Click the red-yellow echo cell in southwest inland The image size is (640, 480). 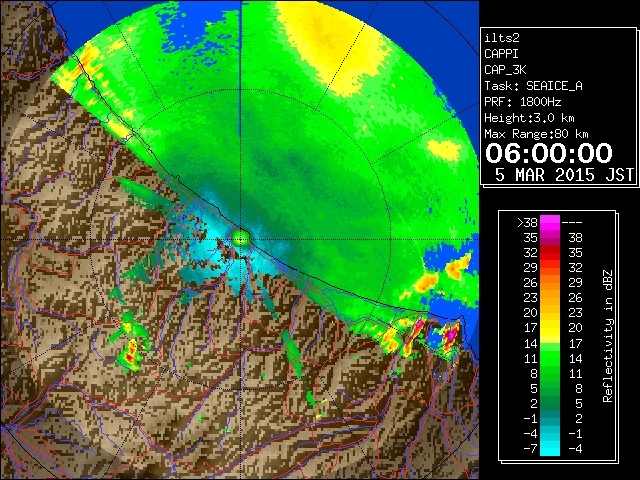click(x=131, y=354)
